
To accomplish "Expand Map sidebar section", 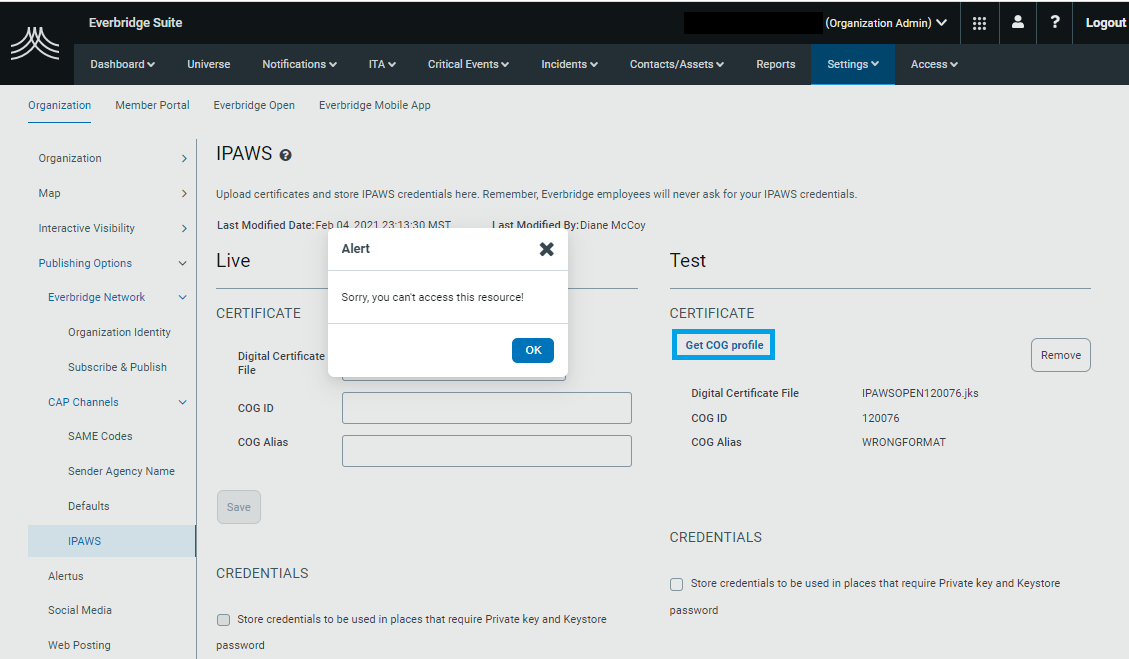I will point(184,193).
